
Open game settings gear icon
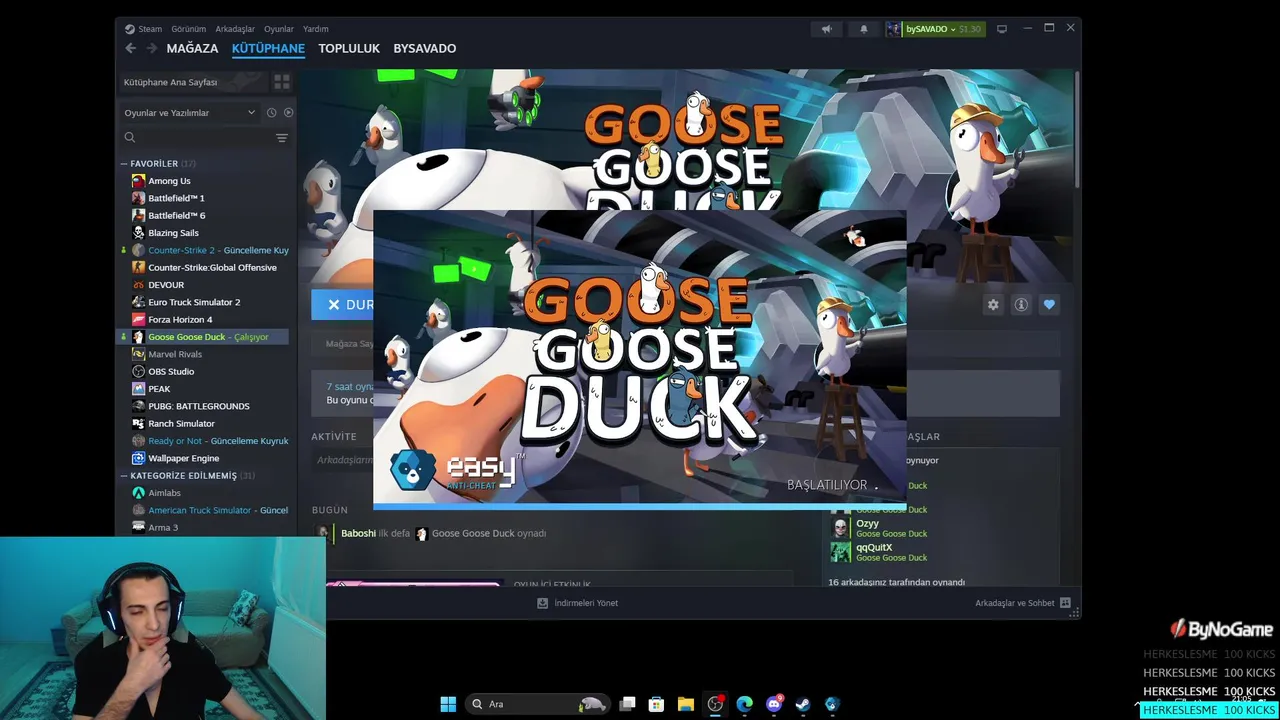pyautogui.click(x=993, y=305)
